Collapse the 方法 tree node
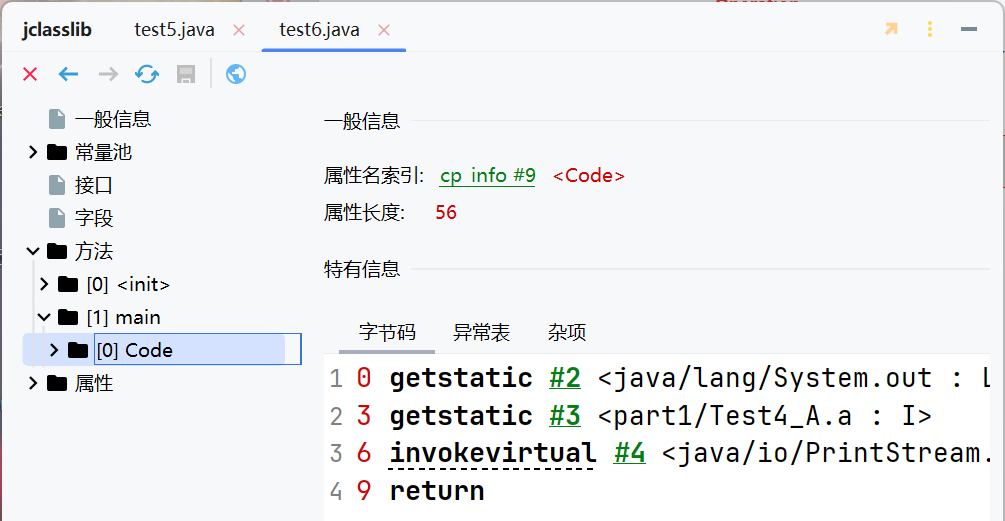 33,251
